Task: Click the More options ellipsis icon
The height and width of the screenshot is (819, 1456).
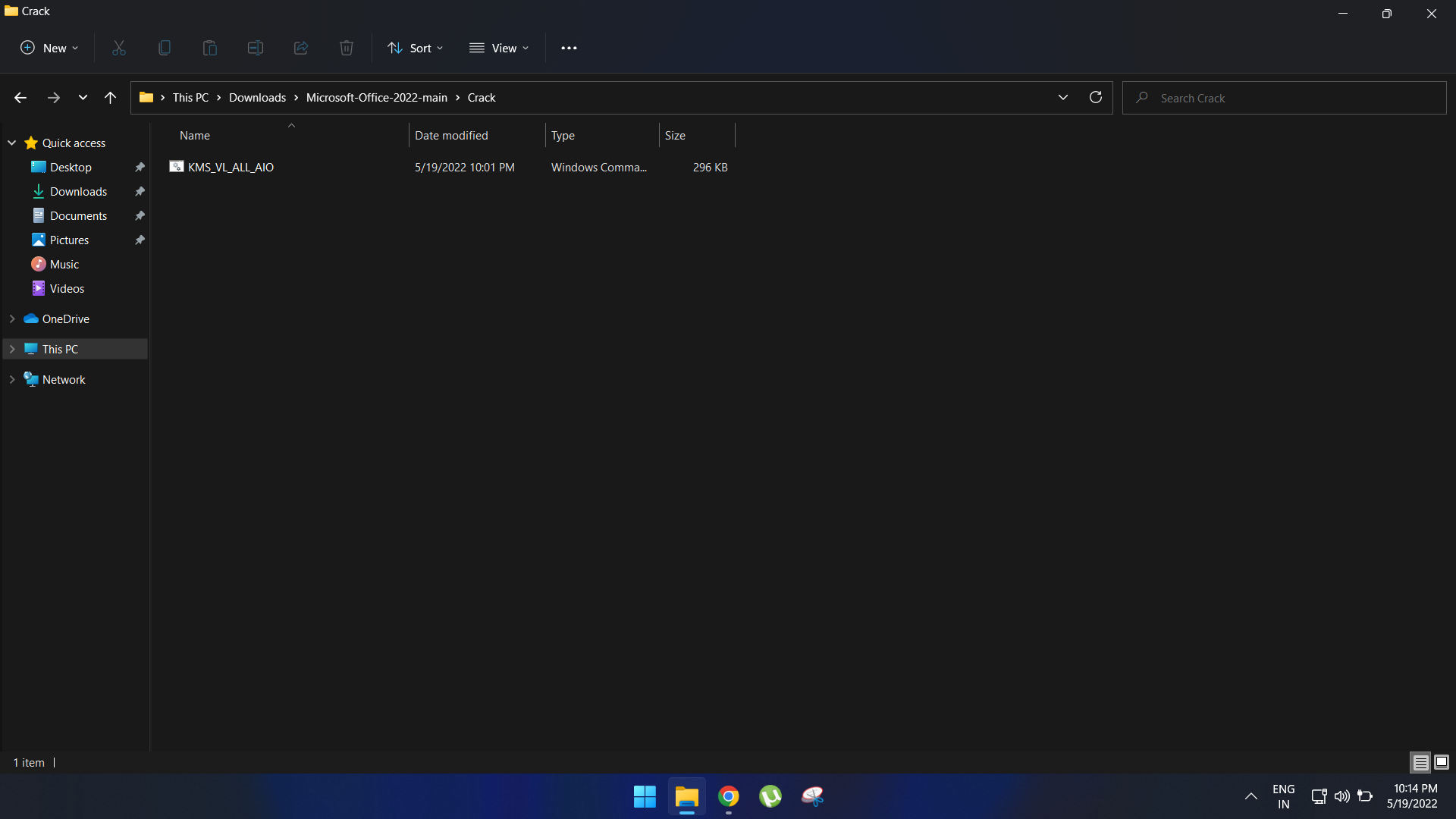Action: (x=569, y=47)
